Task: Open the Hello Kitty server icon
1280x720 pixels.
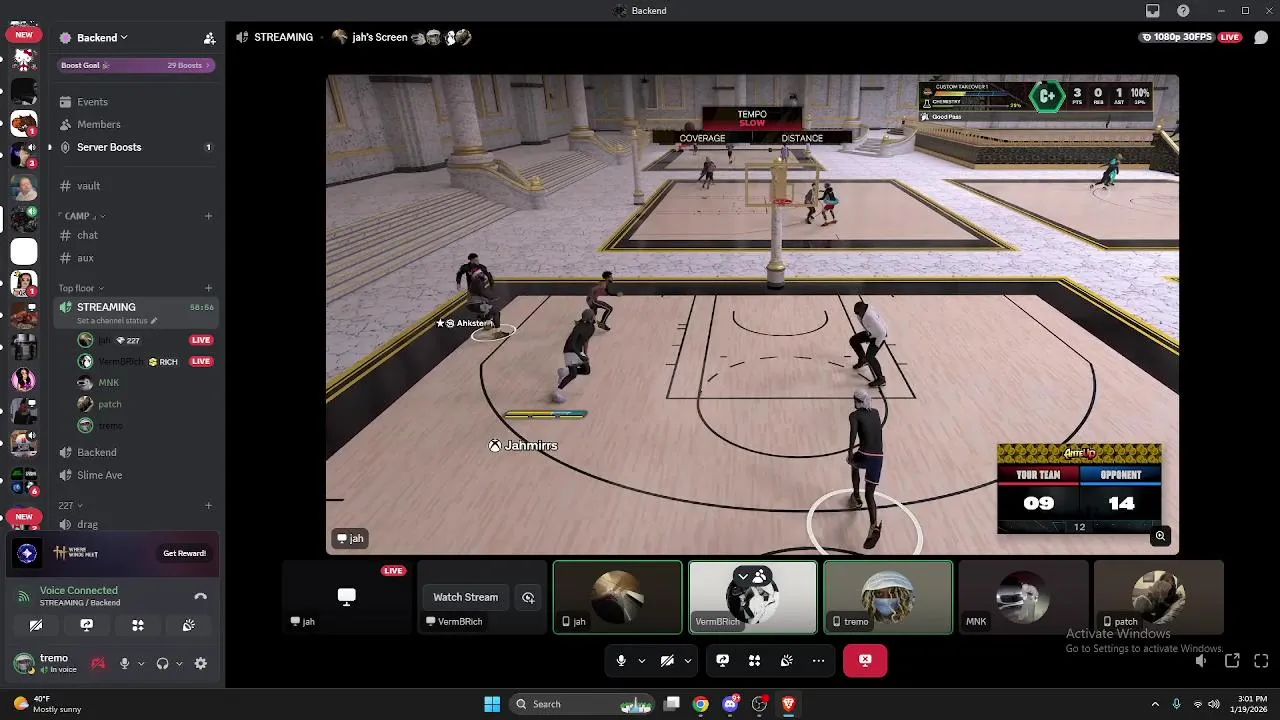Action: coord(24,61)
